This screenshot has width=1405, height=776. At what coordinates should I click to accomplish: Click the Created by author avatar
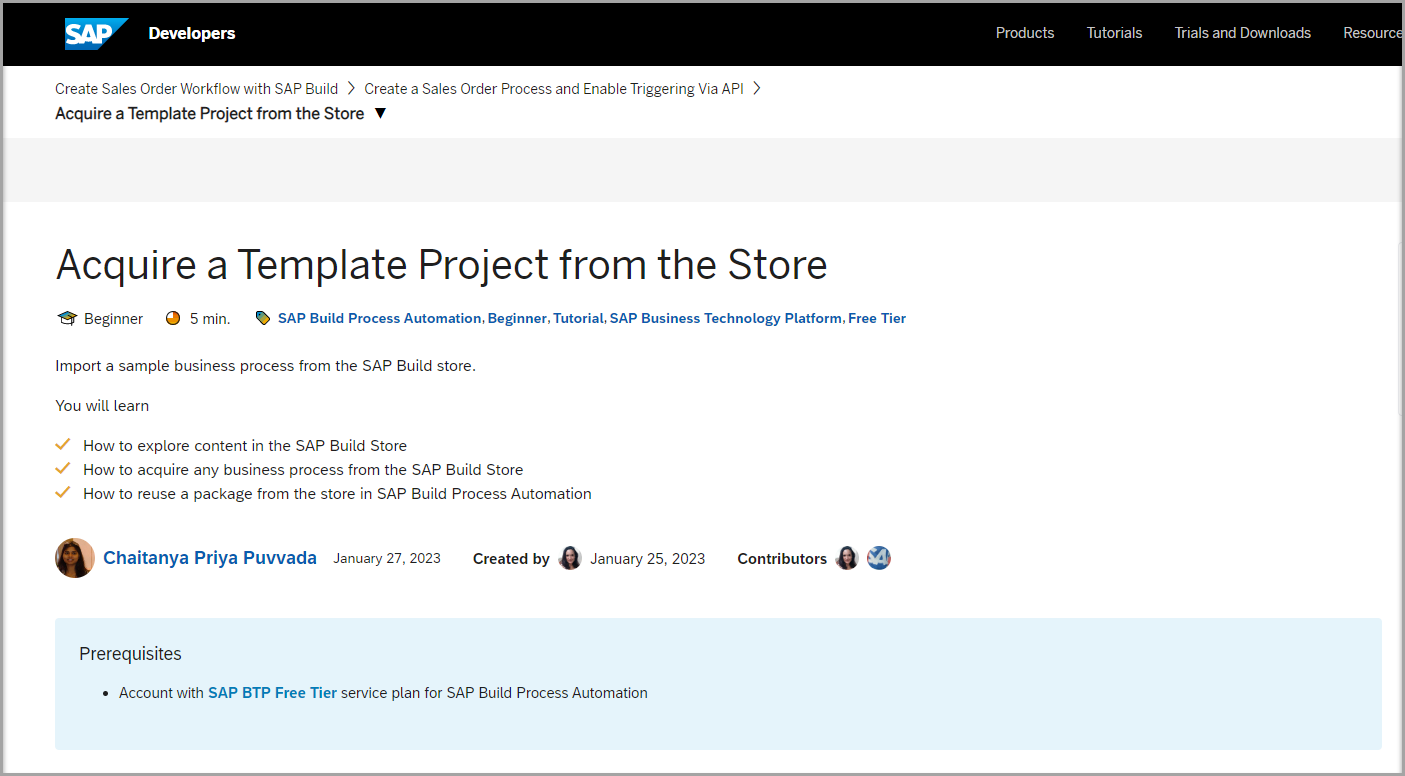point(570,558)
